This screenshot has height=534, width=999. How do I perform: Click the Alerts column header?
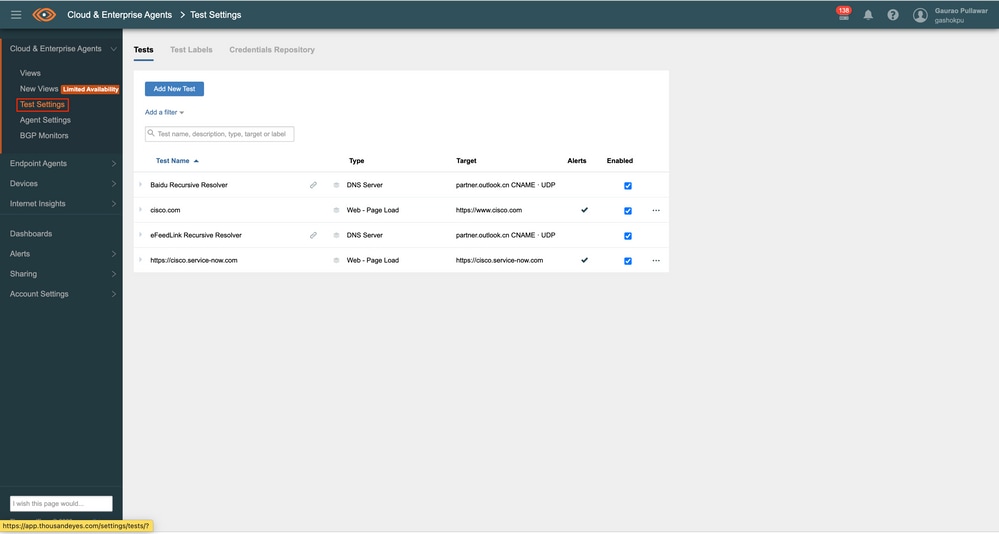click(577, 161)
